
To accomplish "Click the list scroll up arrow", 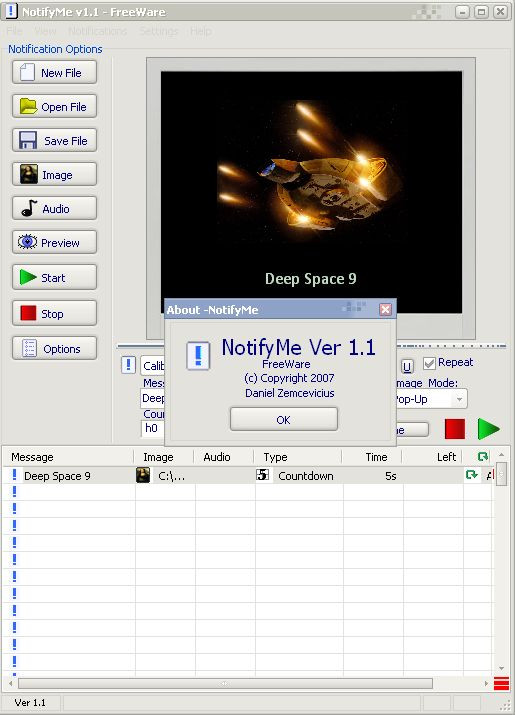I will [501, 455].
